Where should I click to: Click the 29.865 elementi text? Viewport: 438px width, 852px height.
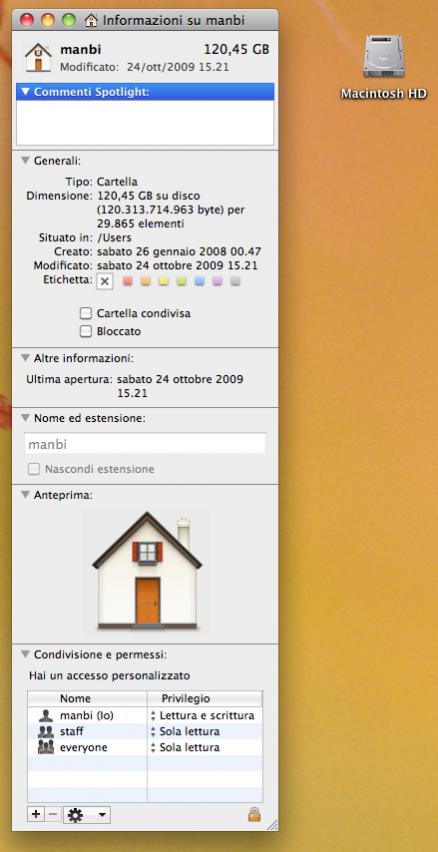(141, 224)
